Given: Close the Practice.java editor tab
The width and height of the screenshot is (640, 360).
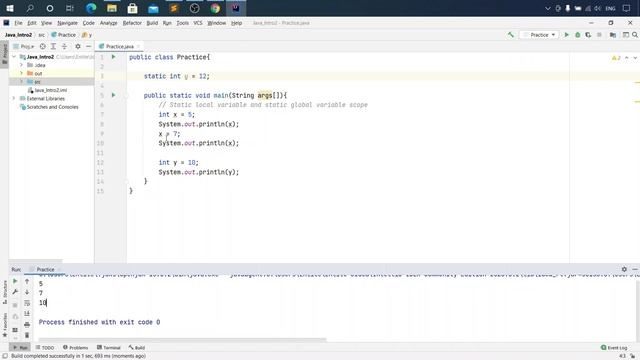Looking at the screenshot, I should pyautogui.click(x=138, y=47).
